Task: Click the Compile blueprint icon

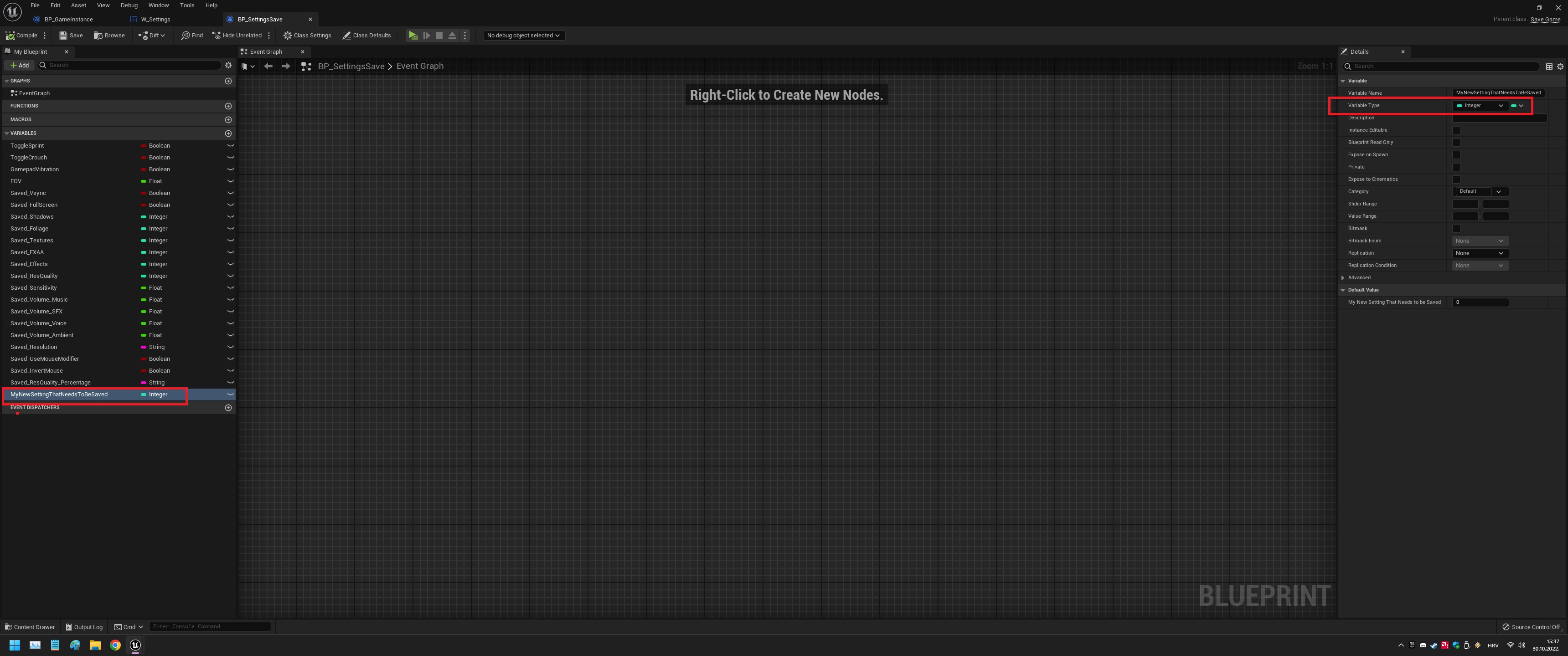Action: pos(10,35)
